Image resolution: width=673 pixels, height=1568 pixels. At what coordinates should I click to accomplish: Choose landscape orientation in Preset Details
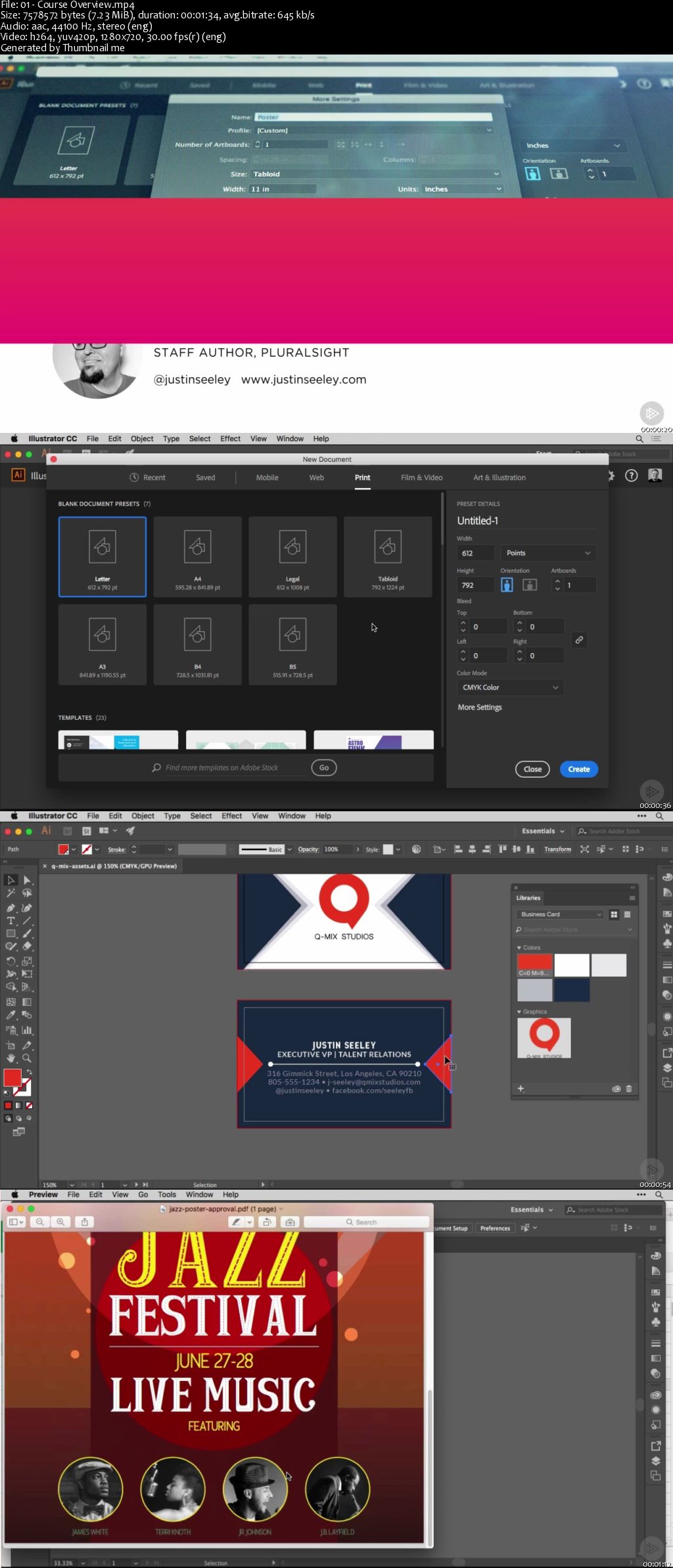[530, 585]
